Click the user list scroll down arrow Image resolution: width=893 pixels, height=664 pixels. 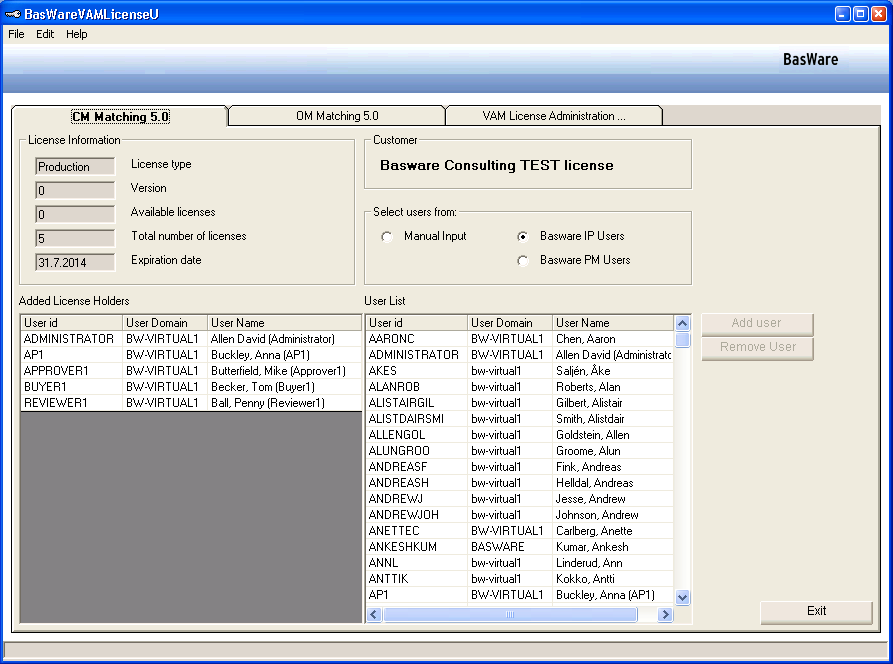[682, 597]
